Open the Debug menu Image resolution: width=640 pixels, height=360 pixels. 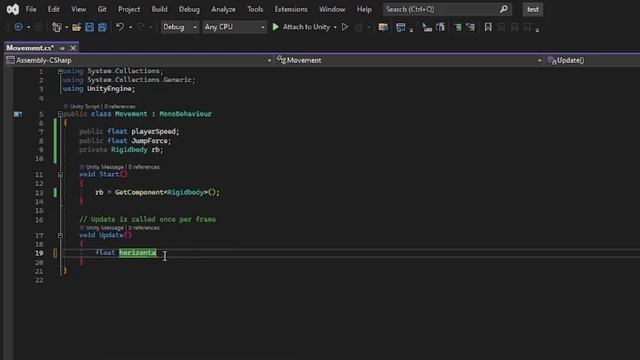(x=189, y=9)
